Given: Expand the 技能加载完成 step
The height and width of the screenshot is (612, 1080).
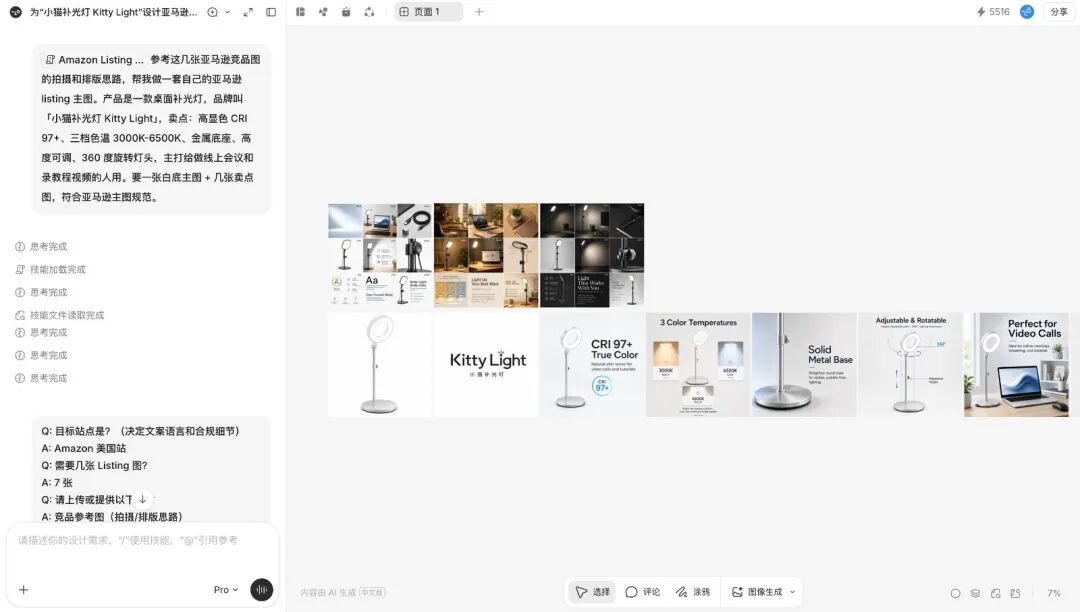Looking at the screenshot, I should coord(50,269).
